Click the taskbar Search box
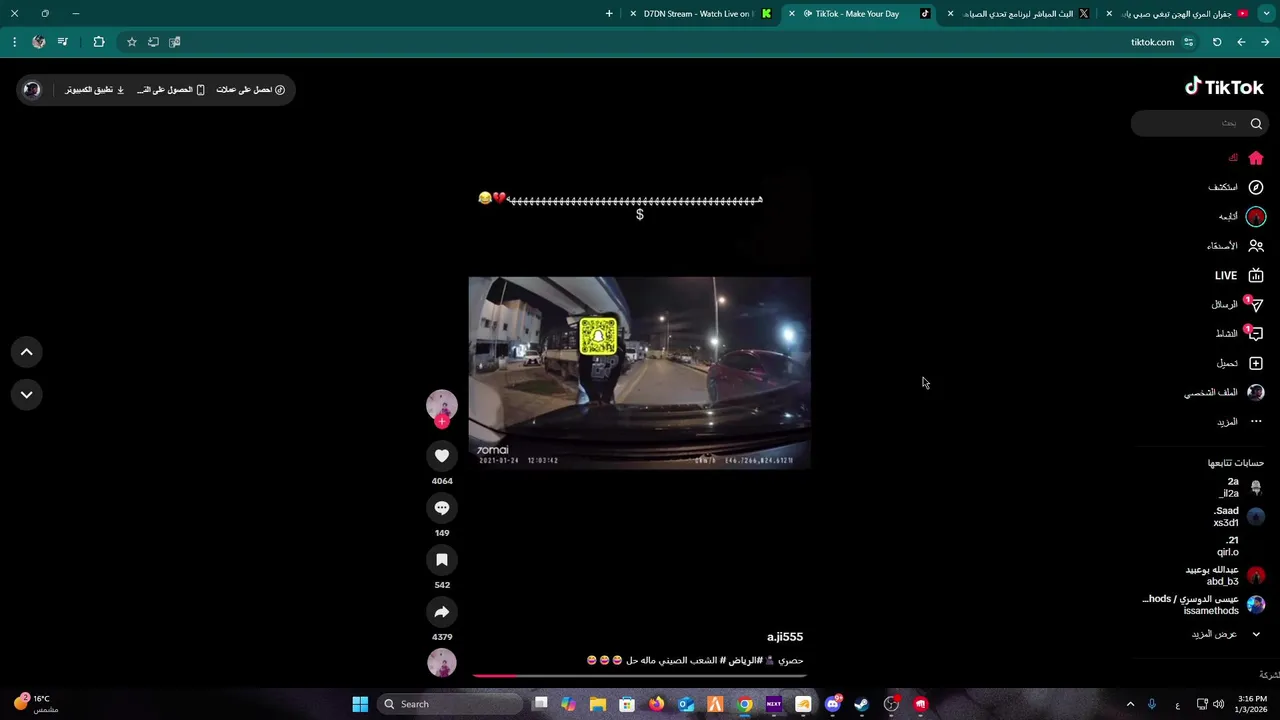 [450, 704]
